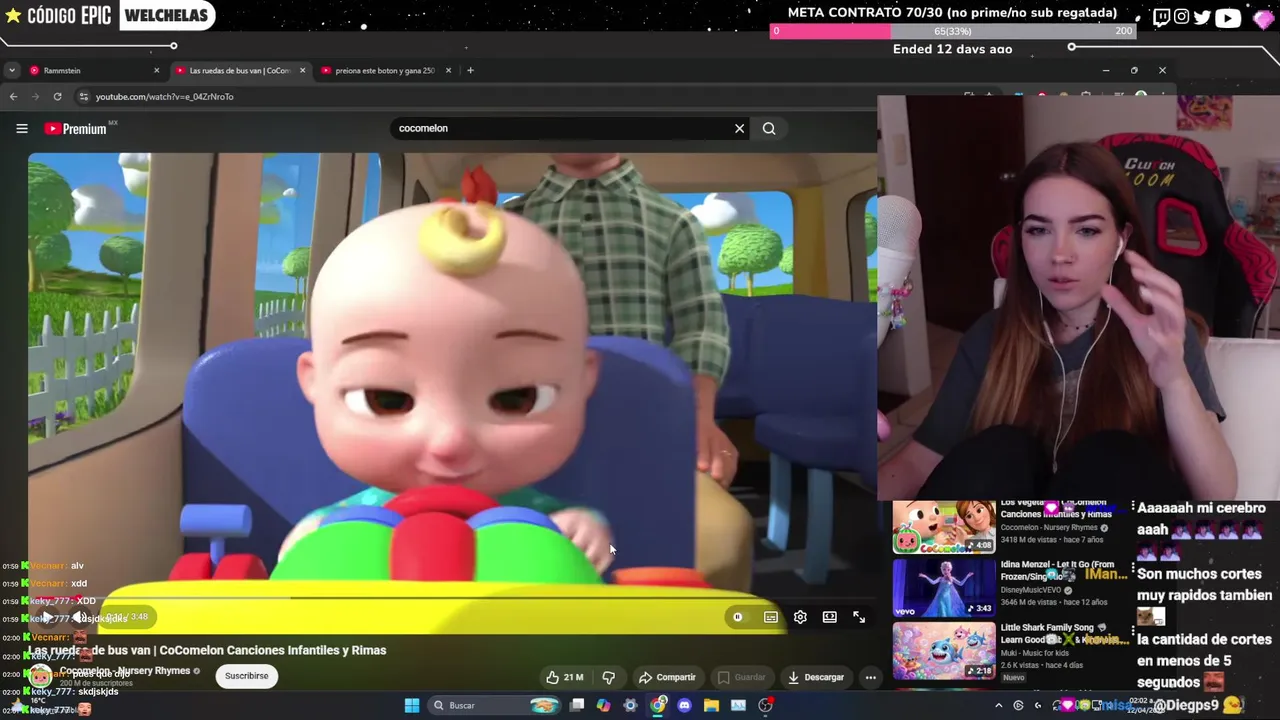The width and height of the screenshot is (1280, 720).
Task: Open the Idina Menzel Let It Go thumbnail
Action: 944,587
